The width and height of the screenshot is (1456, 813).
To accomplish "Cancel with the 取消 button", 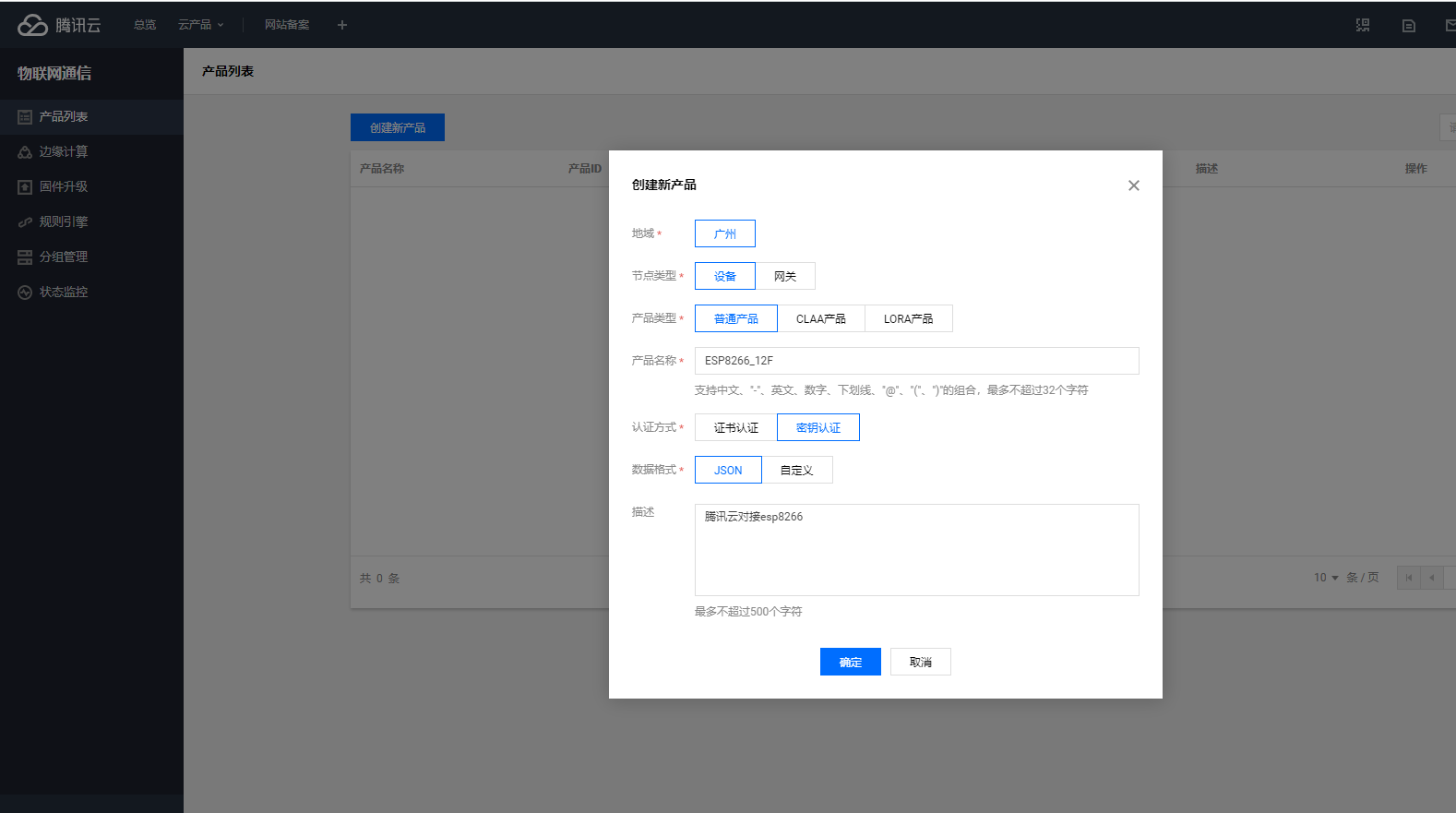I will [921, 662].
